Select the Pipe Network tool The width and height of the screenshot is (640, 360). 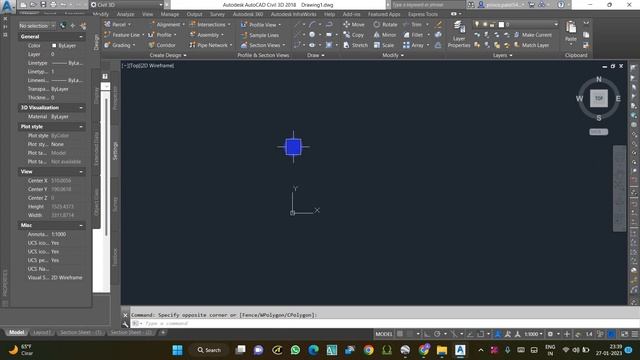[210, 45]
